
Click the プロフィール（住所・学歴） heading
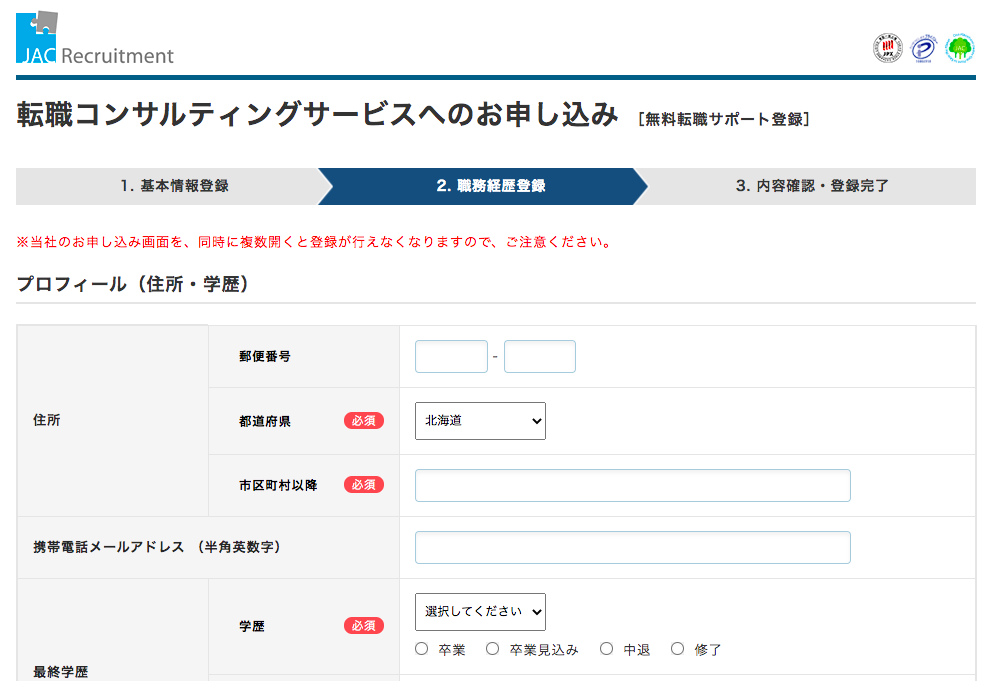click(x=134, y=284)
